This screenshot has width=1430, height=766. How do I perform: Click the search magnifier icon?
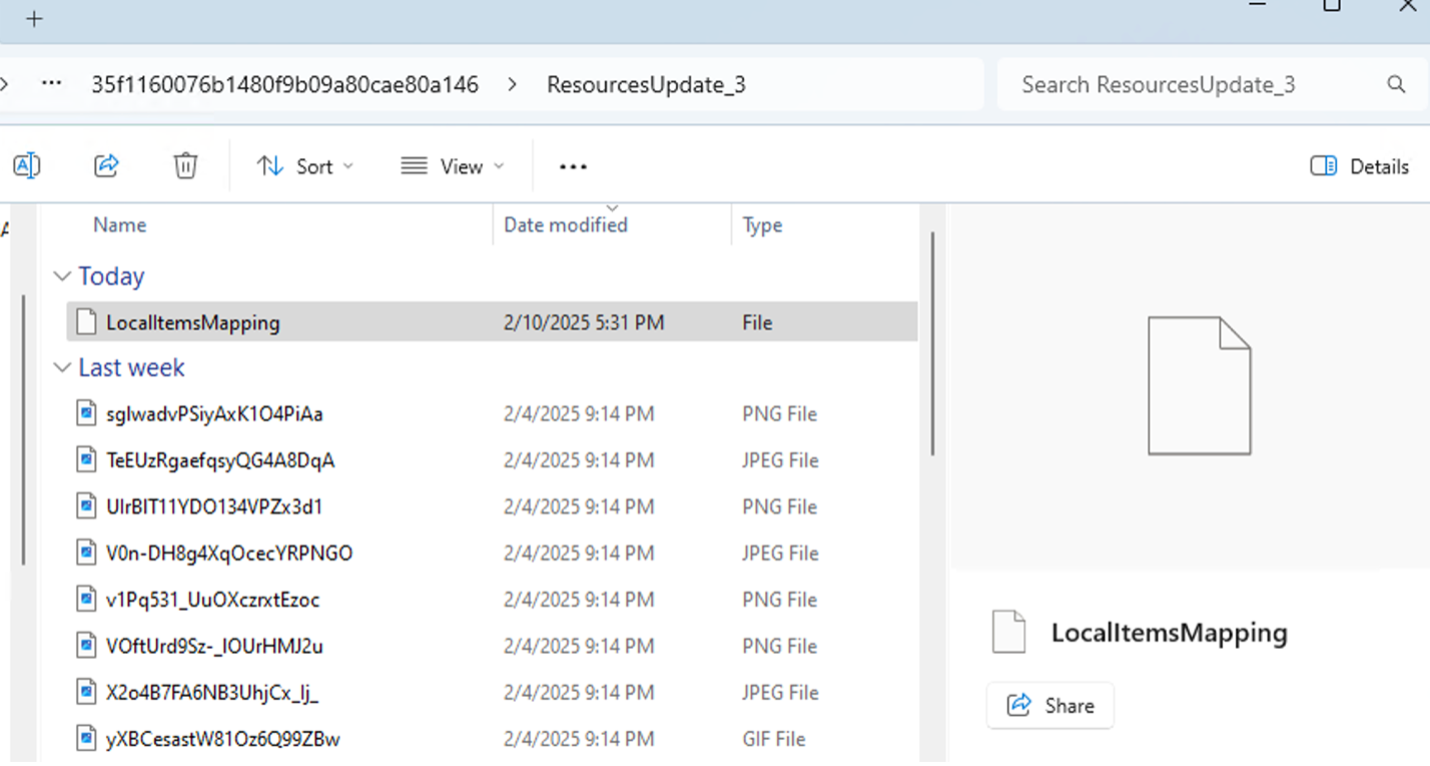pyautogui.click(x=1396, y=85)
